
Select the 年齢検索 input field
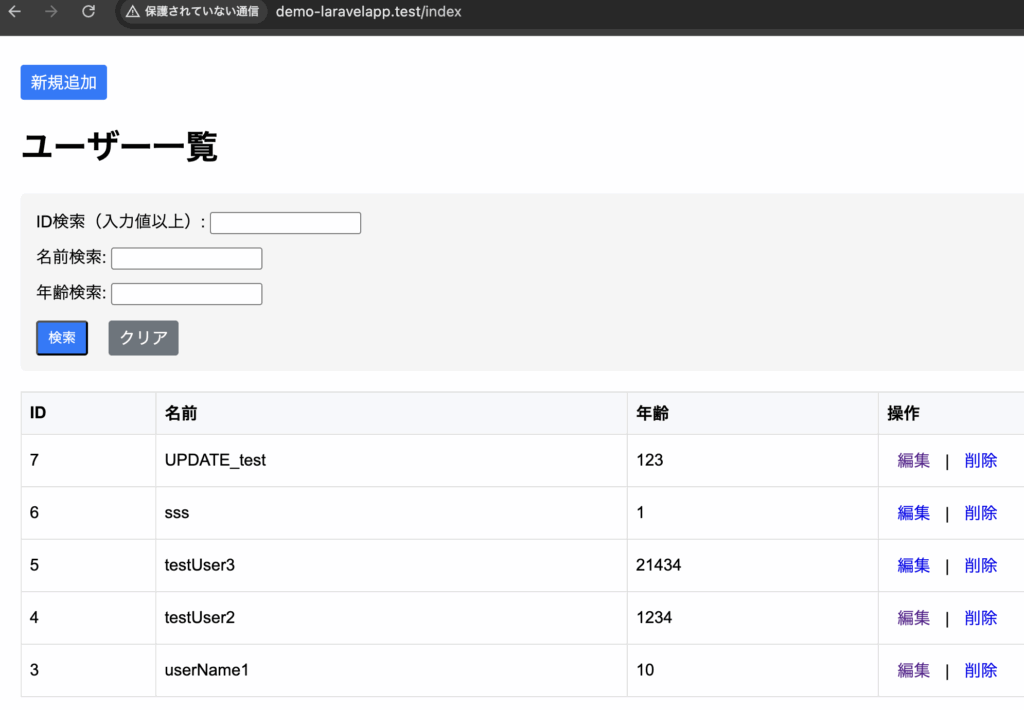tap(186, 294)
